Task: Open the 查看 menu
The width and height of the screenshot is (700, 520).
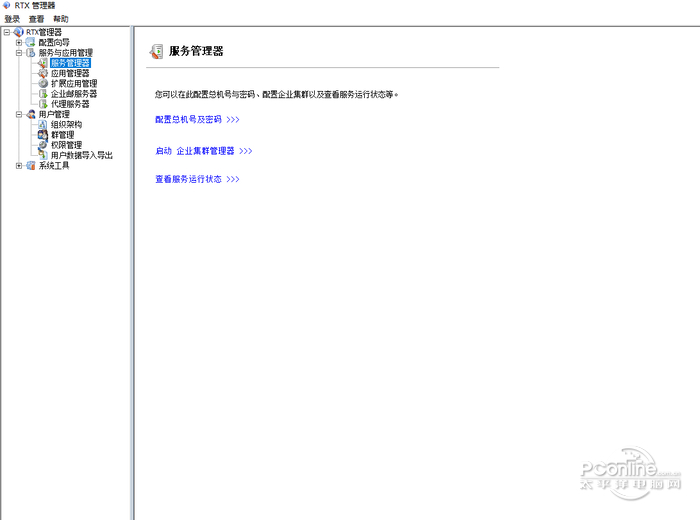Action: pyautogui.click(x=36, y=19)
